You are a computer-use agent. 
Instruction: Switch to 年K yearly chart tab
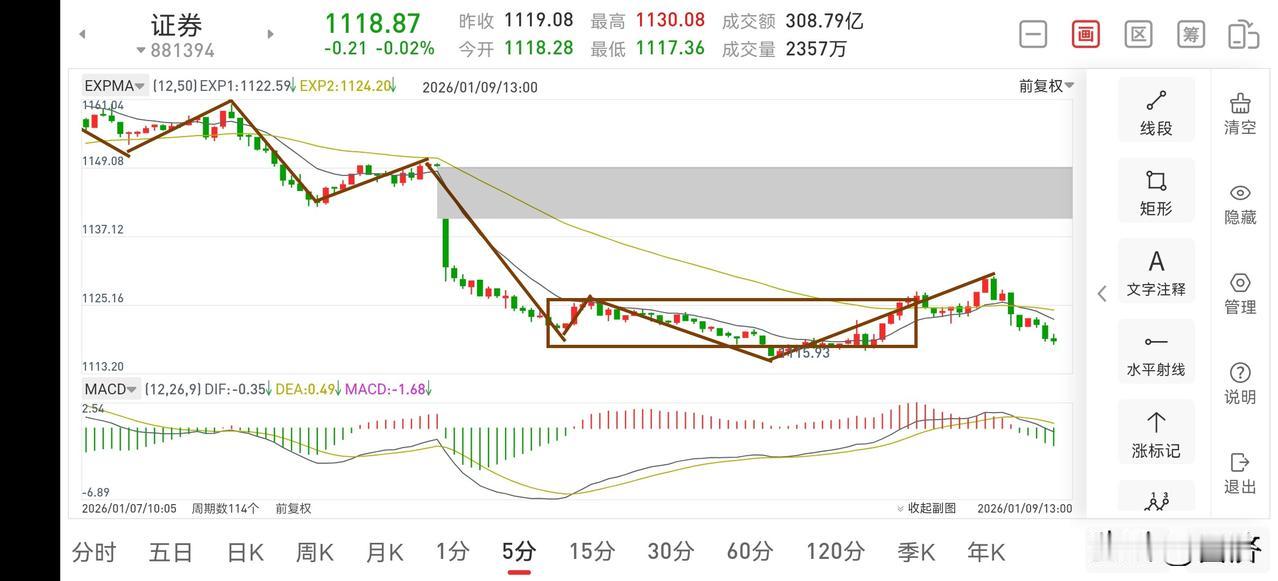pyautogui.click(x=986, y=551)
